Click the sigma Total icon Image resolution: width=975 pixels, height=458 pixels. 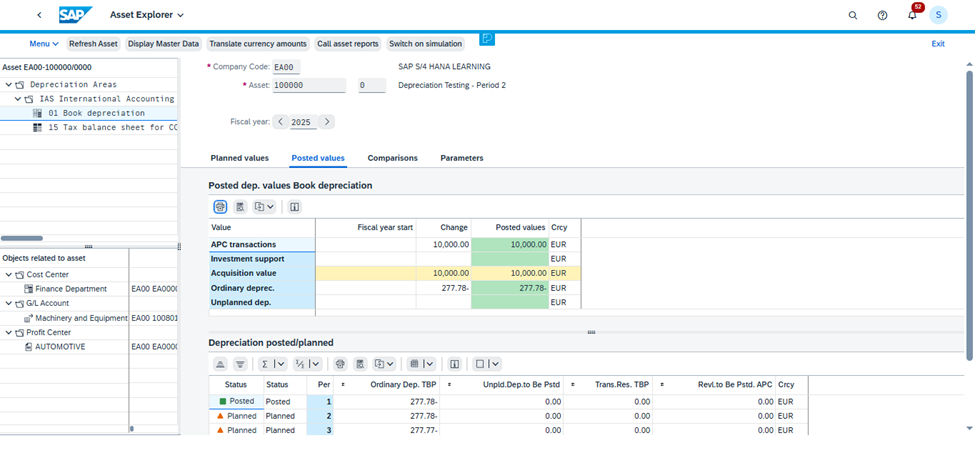[x=265, y=364]
